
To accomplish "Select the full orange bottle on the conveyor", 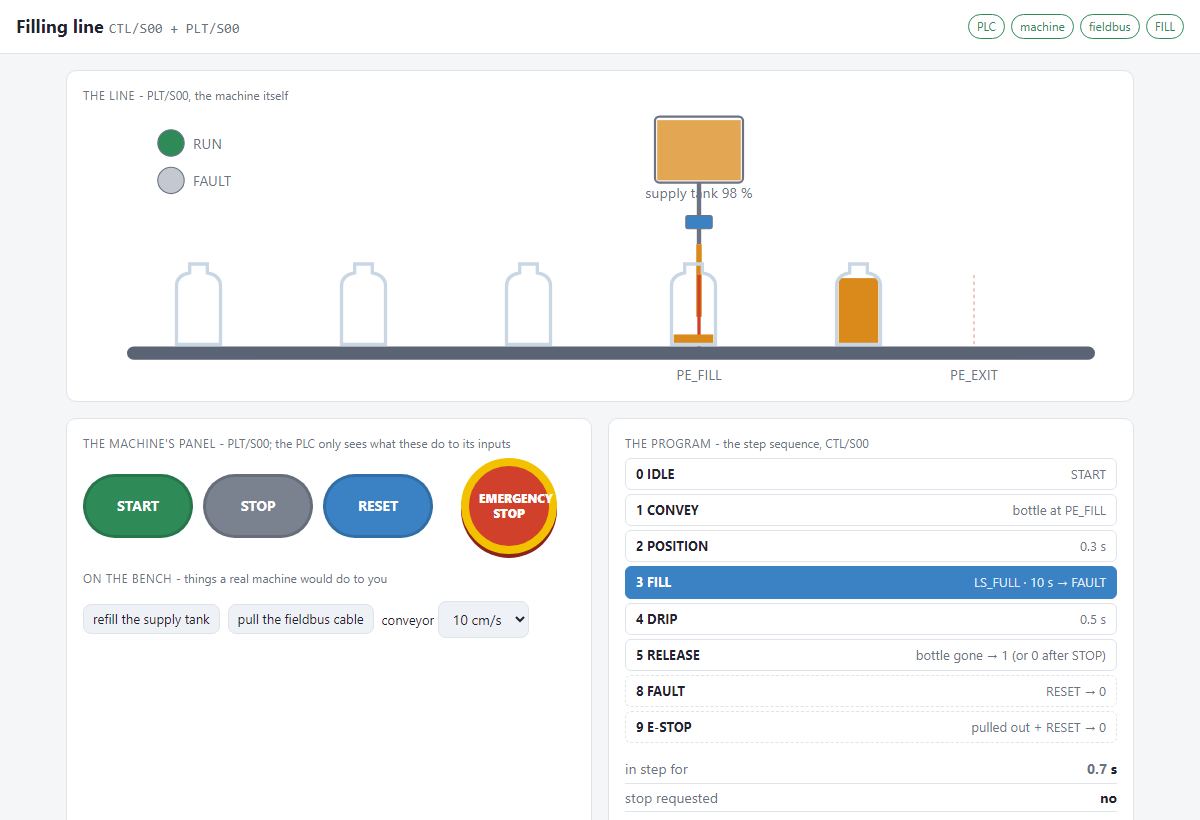I will (x=858, y=304).
